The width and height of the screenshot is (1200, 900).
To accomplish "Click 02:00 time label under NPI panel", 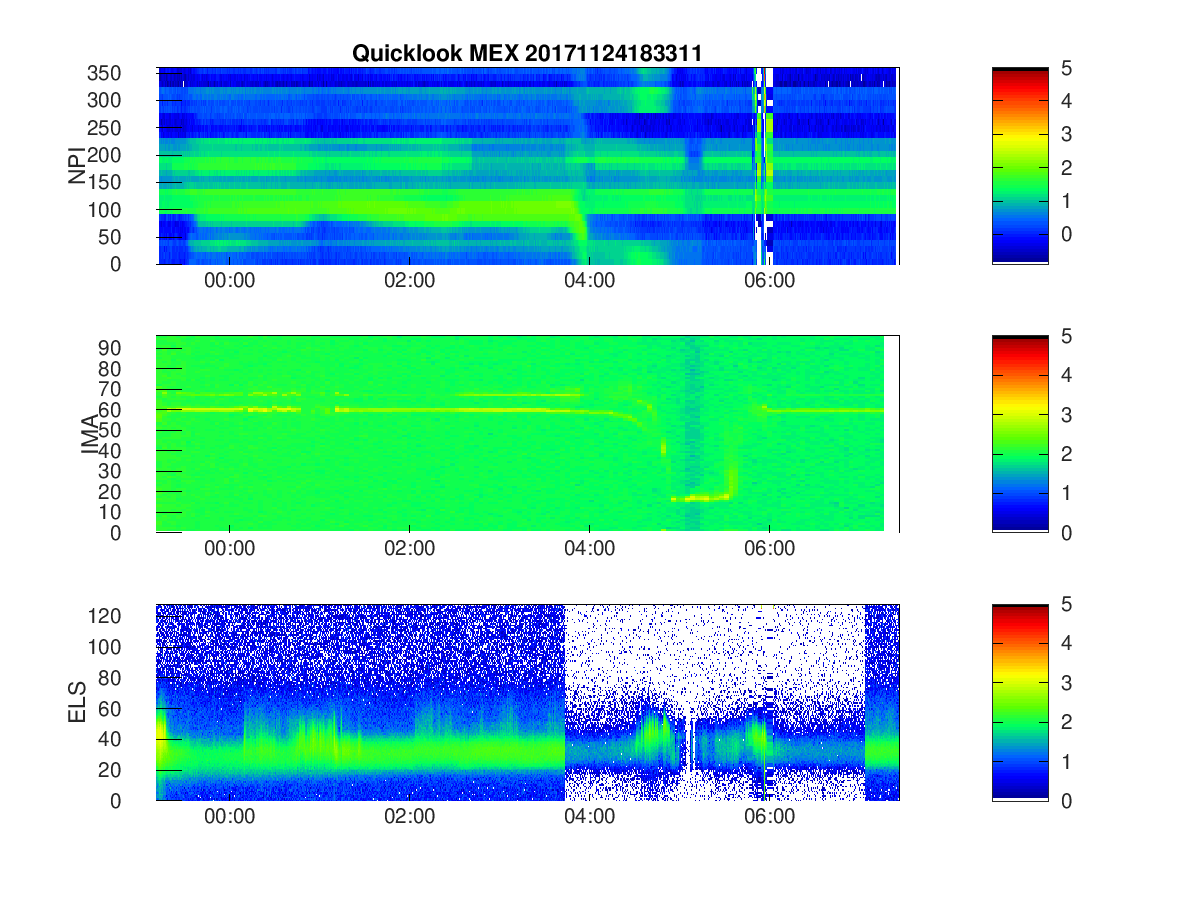I will point(410,281).
